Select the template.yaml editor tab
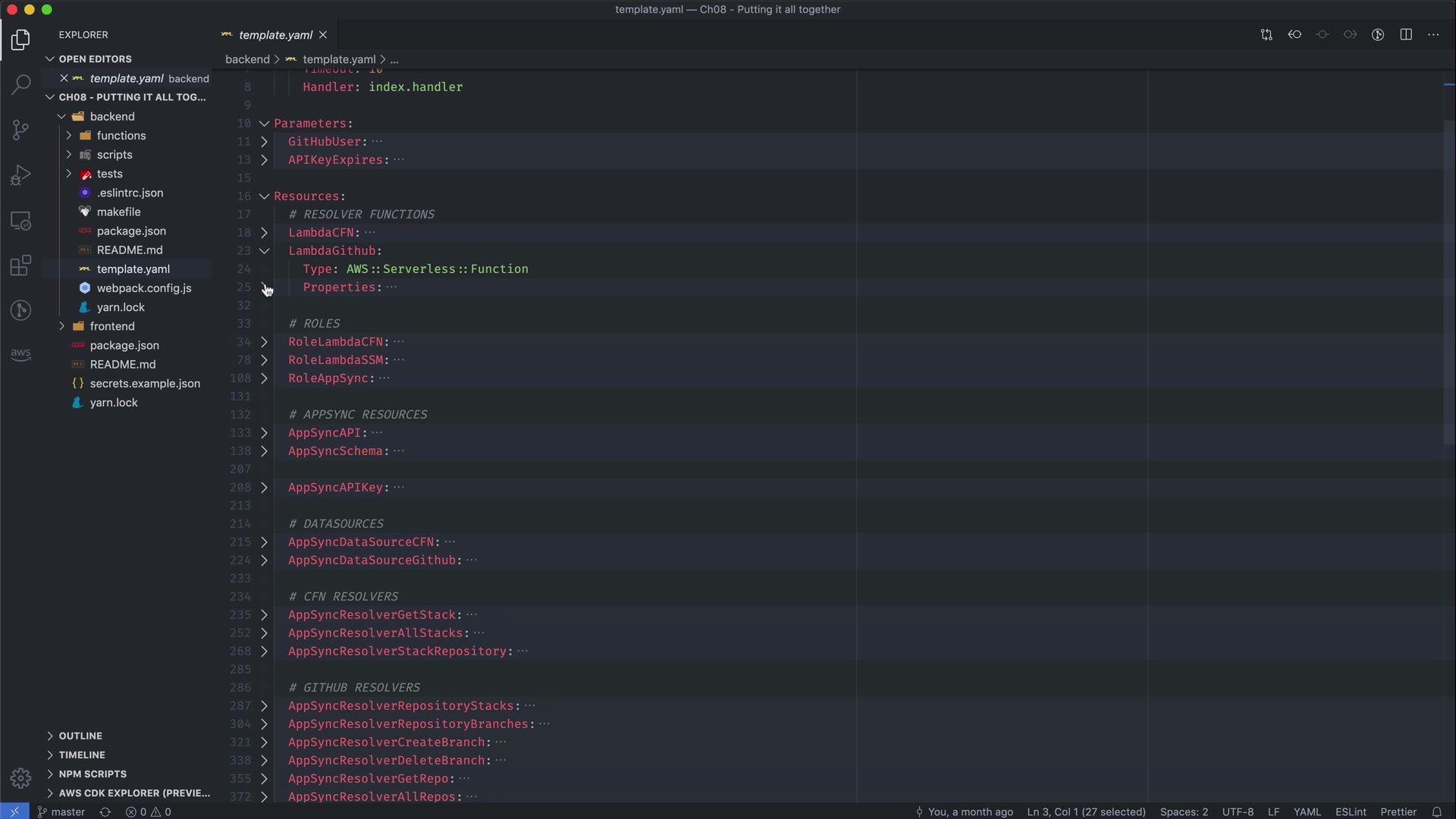This screenshot has height=819, width=1456. tap(275, 35)
